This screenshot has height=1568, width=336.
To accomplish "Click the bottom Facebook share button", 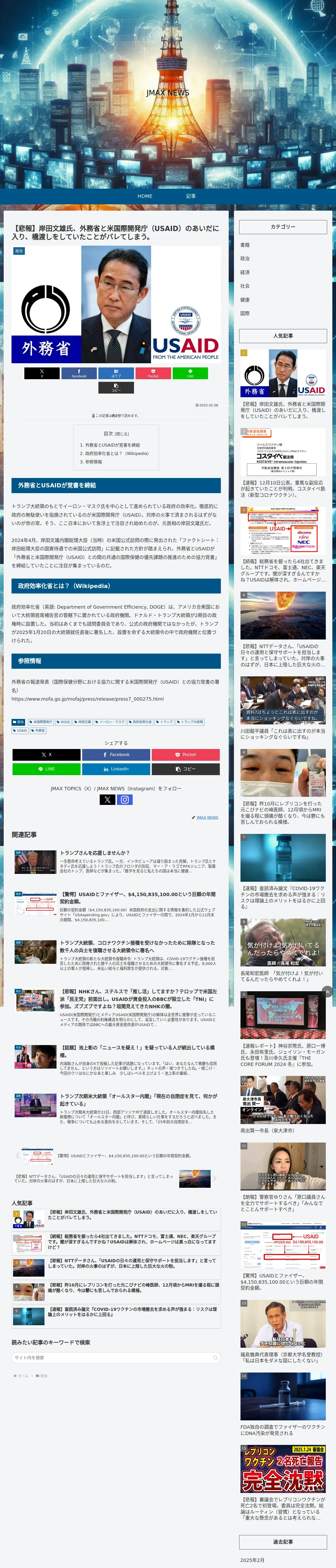I will tap(116, 754).
